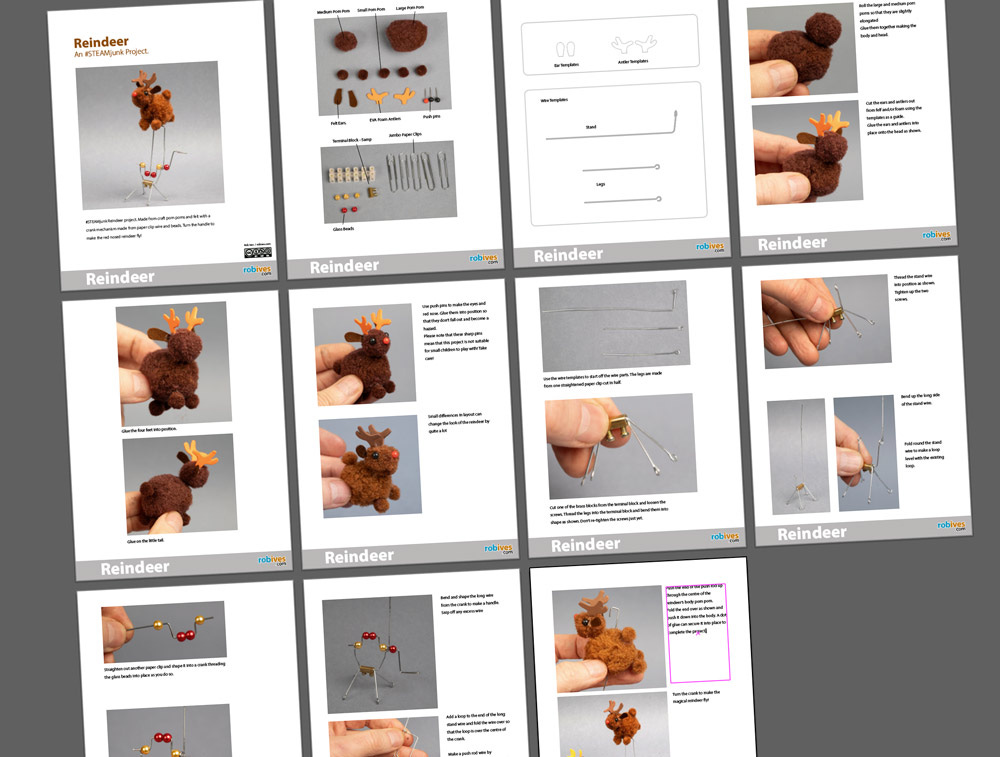Select the photo of three straightened wire parts
1000x757 pixels.
point(614,327)
